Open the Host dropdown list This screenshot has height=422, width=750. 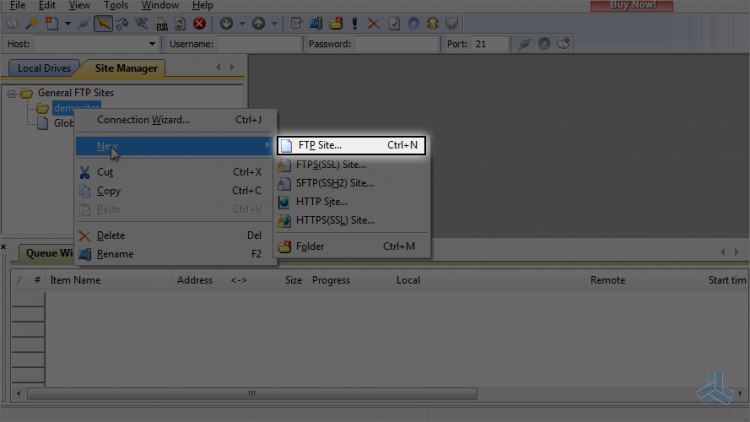pyautogui.click(x=152, y=44)
